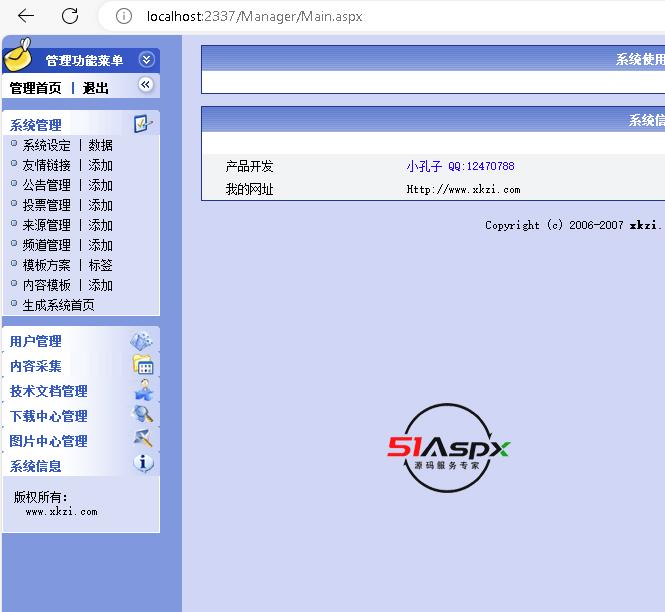Screen dimensions: 665x612
Task: Open 系统设定 menu item
Action: click(47, 145)
